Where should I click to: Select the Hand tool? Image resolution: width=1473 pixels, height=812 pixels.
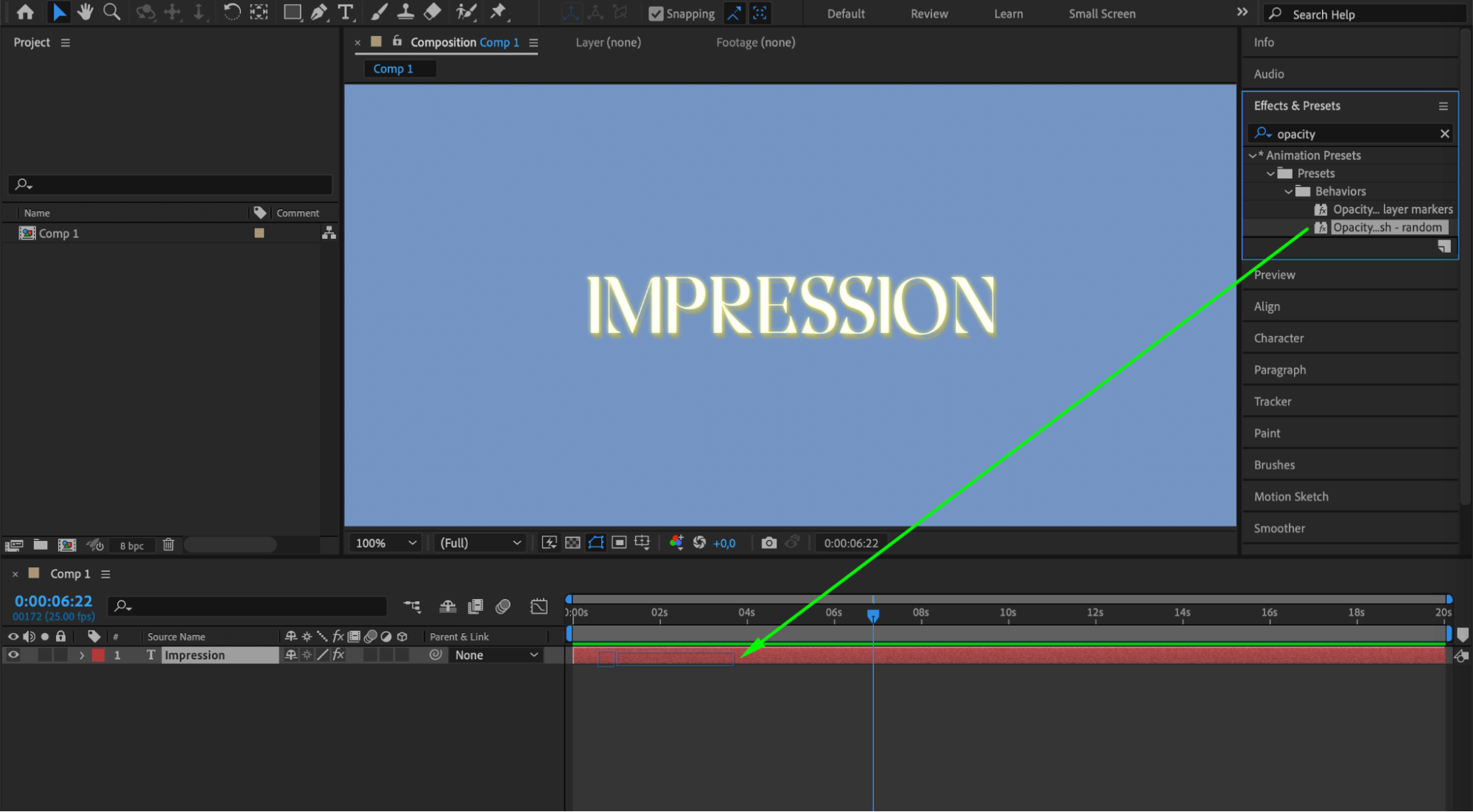tap(85, 12)
